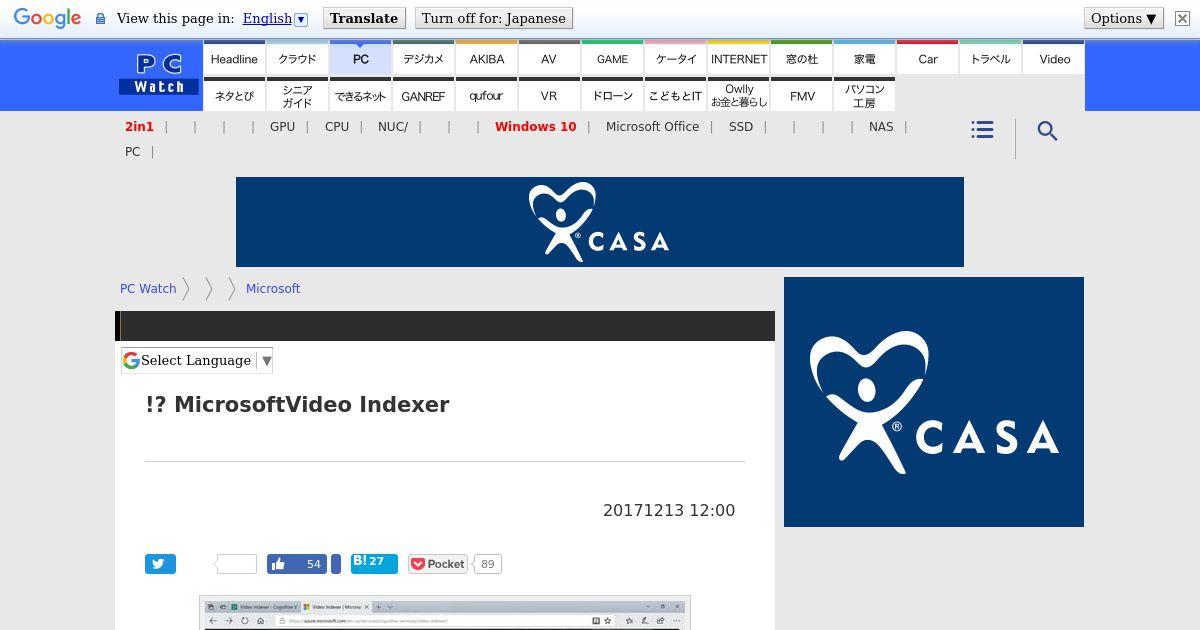The image size is (1200, 630).
Task: Open the Headline nav tab
Action: [x=234, y=58]
